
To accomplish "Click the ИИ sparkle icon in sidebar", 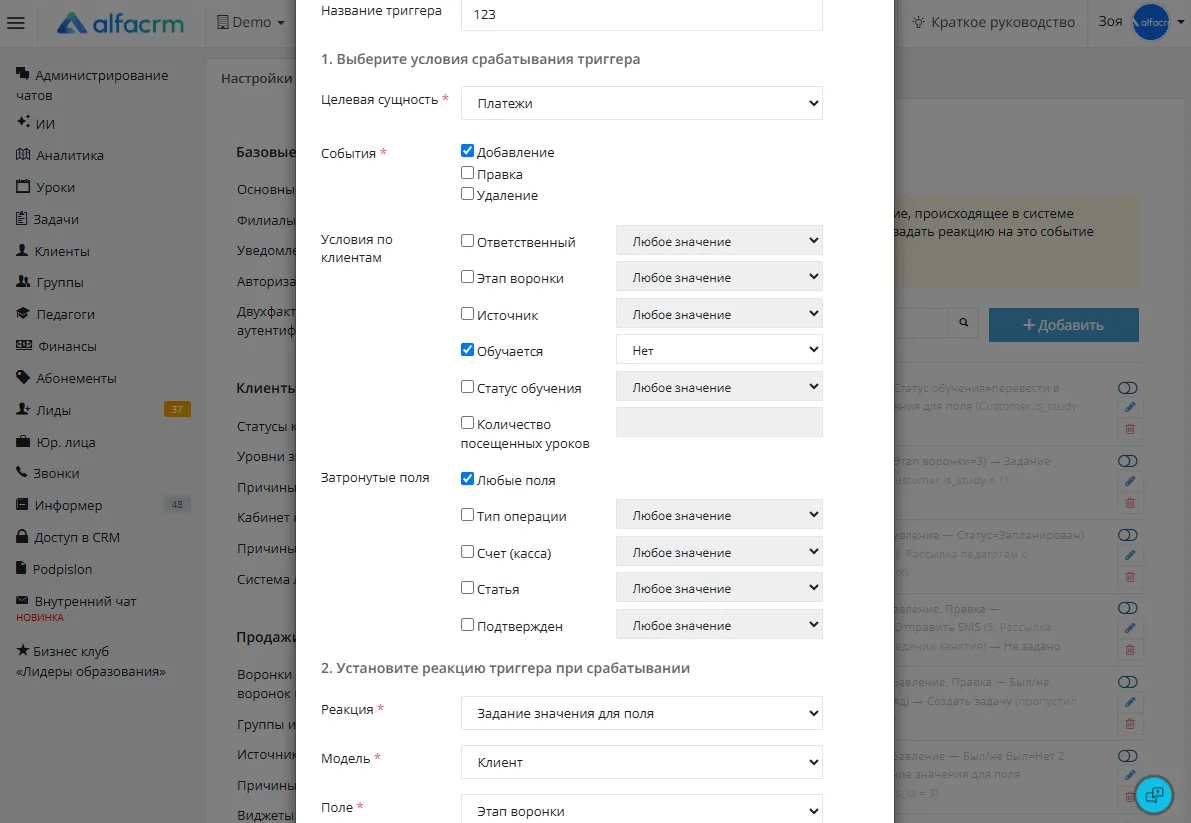I will click(x=24, y=121).
